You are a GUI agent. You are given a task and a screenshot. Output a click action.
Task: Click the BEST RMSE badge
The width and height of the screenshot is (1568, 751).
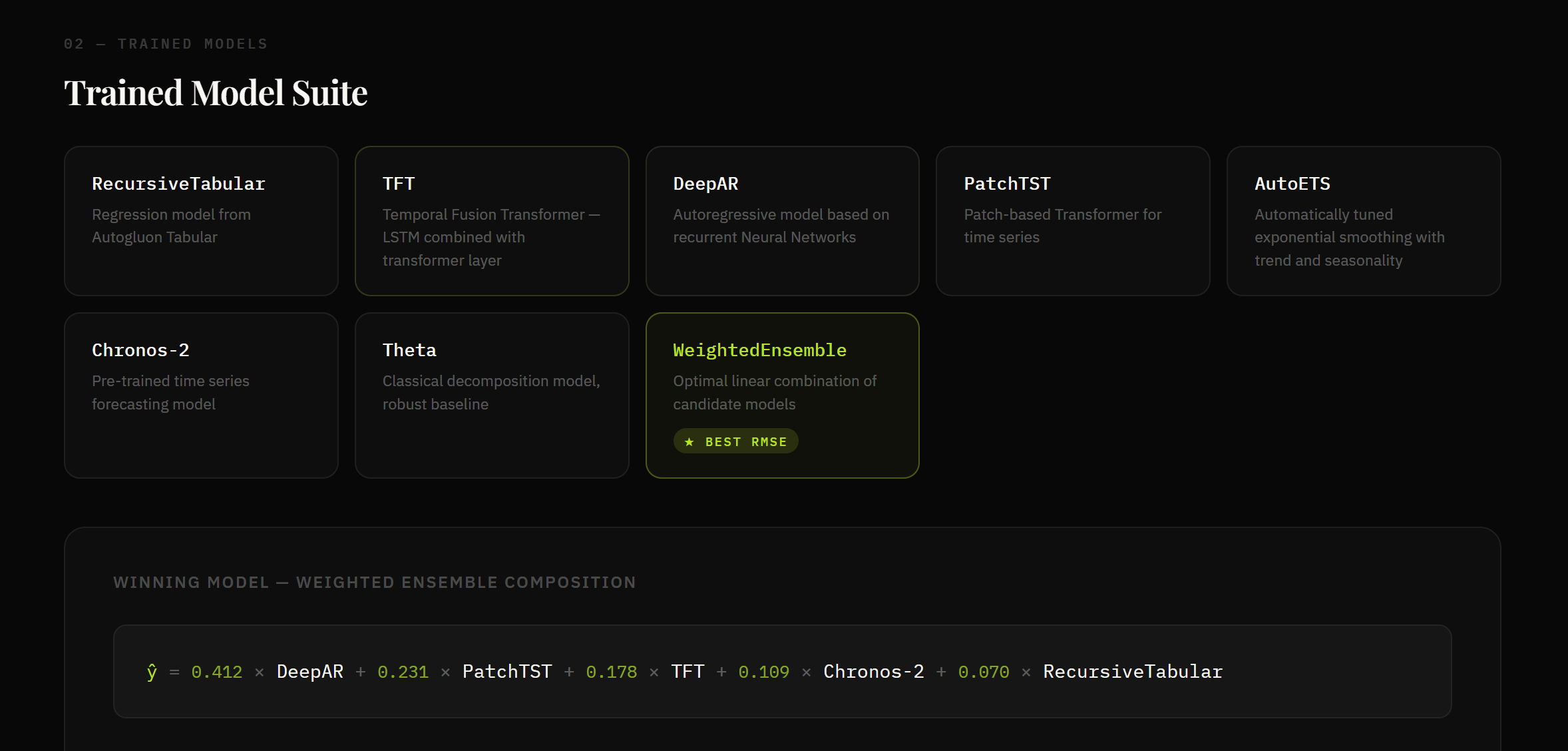point(736,441)
